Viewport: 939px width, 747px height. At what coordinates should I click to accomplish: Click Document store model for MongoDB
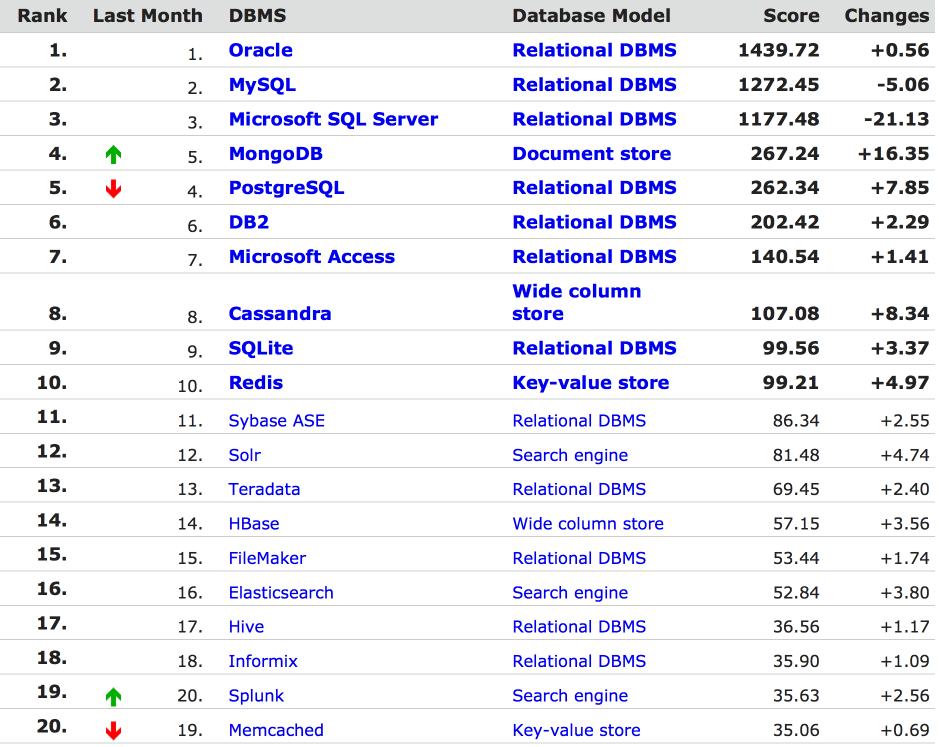591,154
